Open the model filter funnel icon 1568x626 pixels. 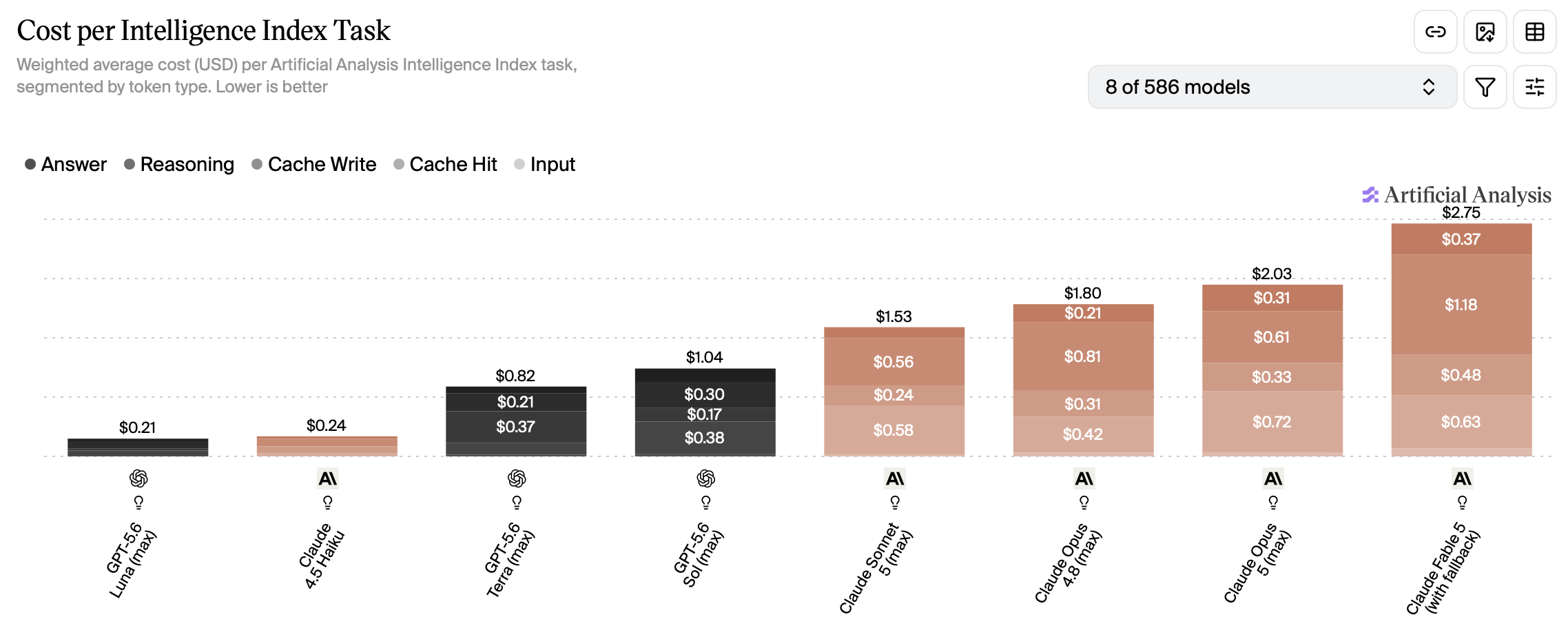tap(1485, 87)
